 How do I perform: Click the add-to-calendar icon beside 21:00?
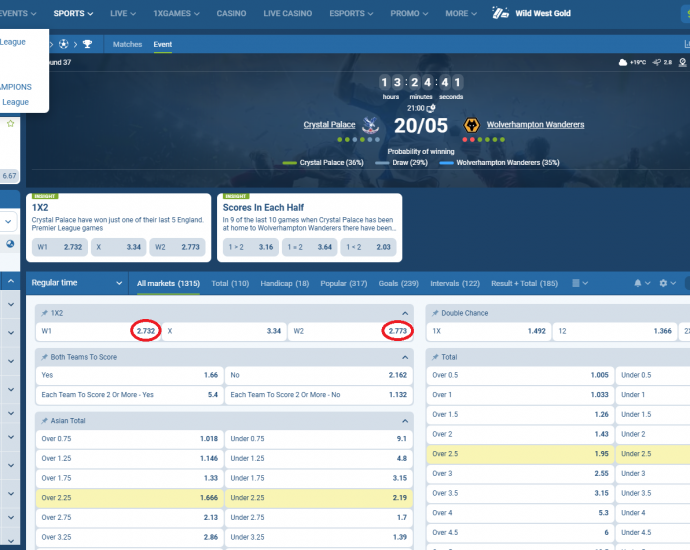(x=431, y=108)
